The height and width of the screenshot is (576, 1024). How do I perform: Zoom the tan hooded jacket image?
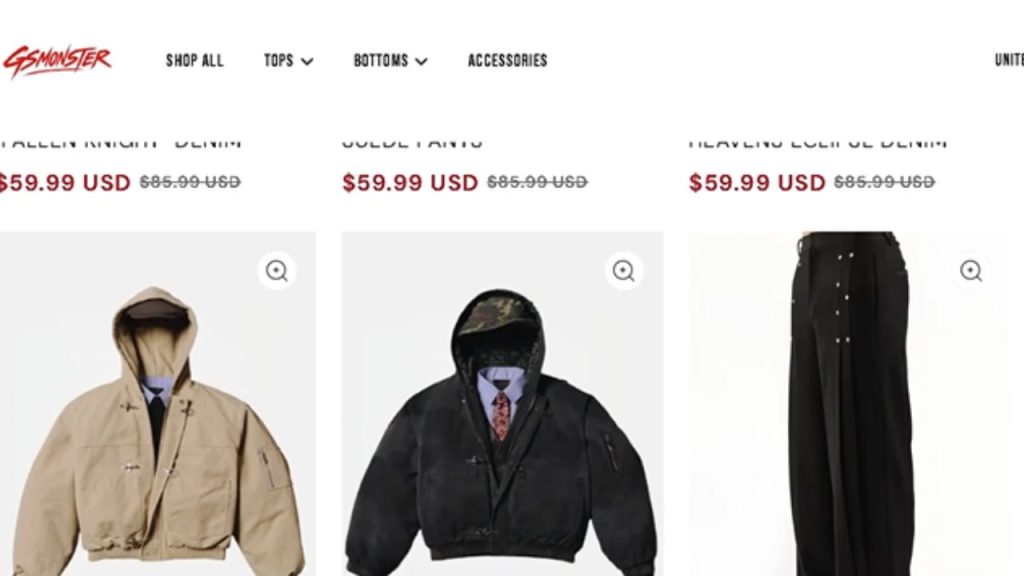point(277,270)
